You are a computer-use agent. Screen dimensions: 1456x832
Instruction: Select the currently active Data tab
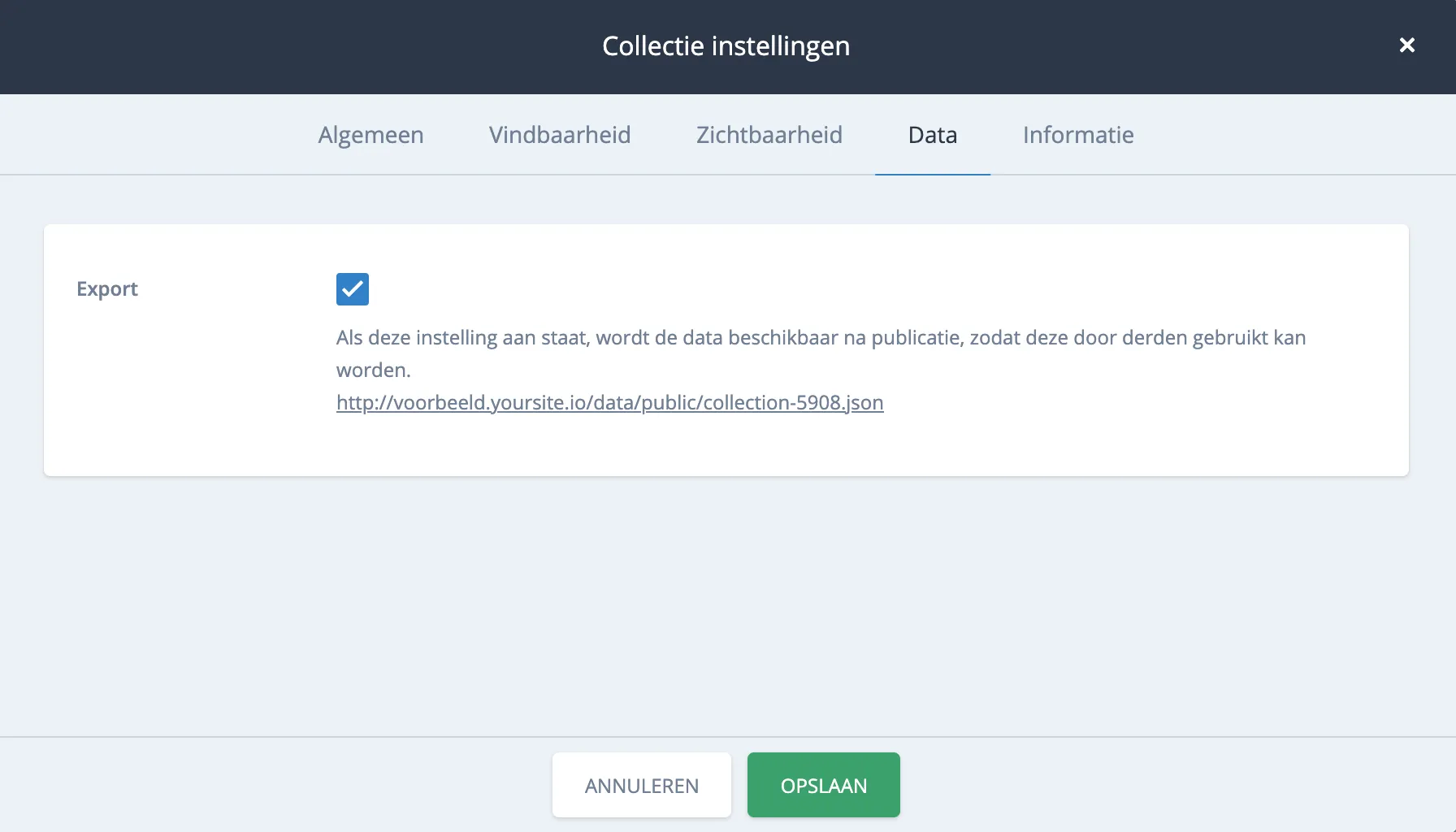click(x=932, y=135)
